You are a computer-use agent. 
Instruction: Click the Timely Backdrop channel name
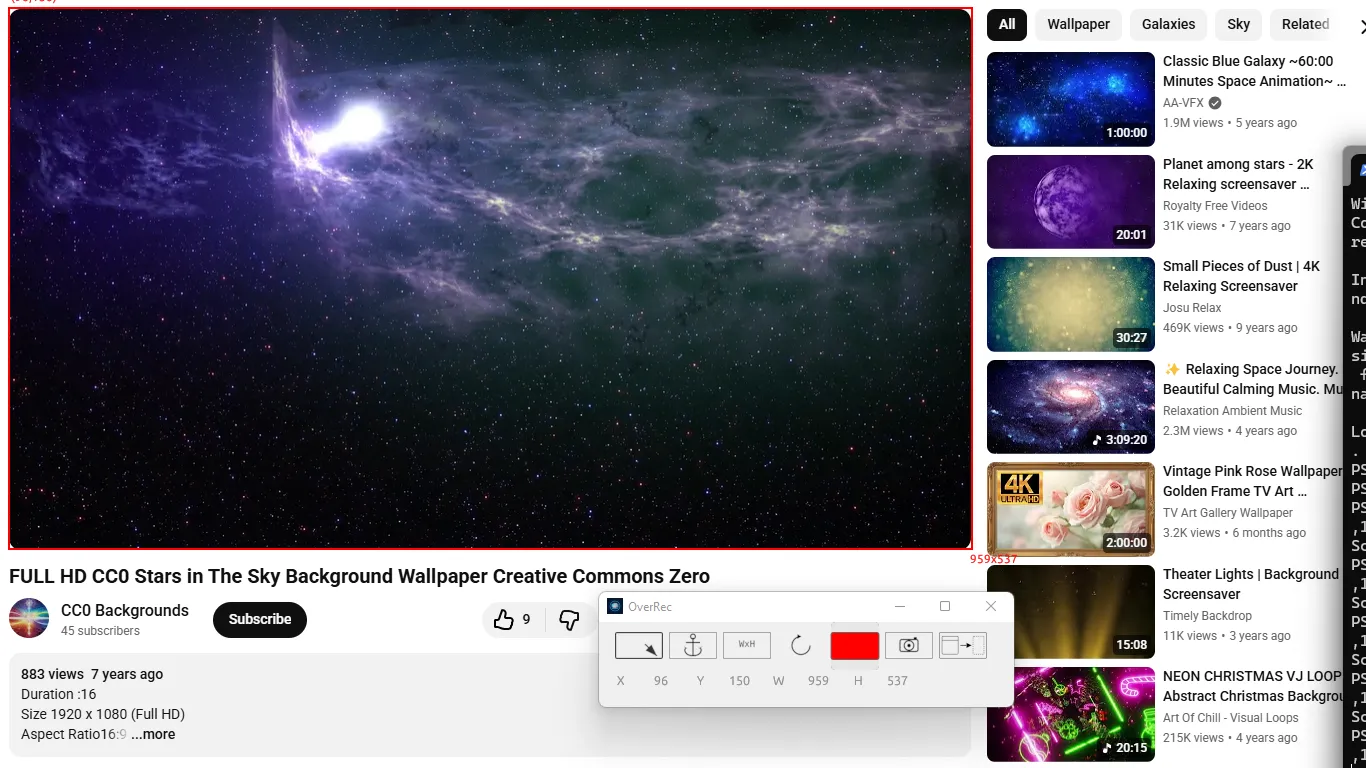[x=1207, y=615]
